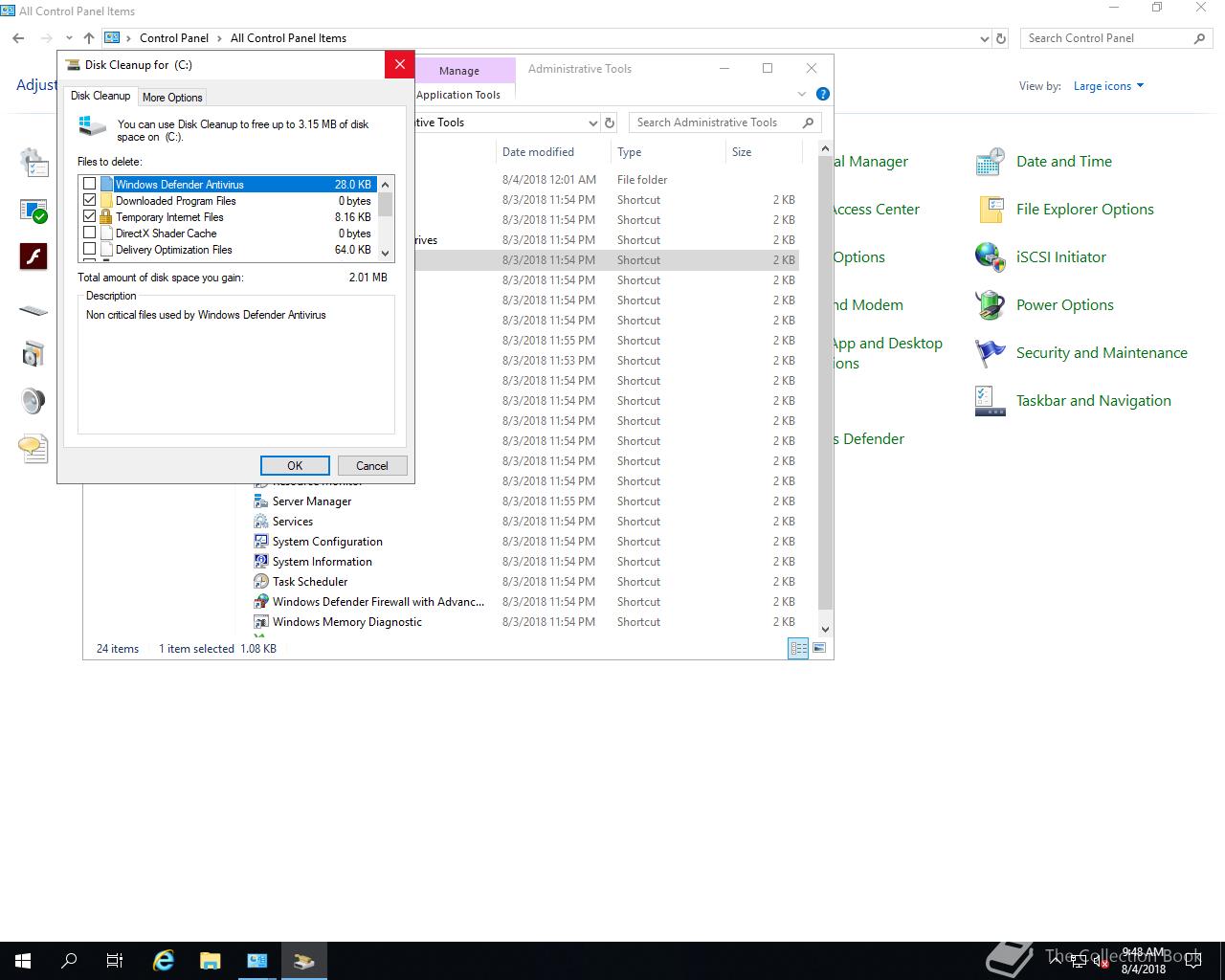1225x980 pixels.
Task: Launch Internet Explorer from taskbar
Action: 164,961
